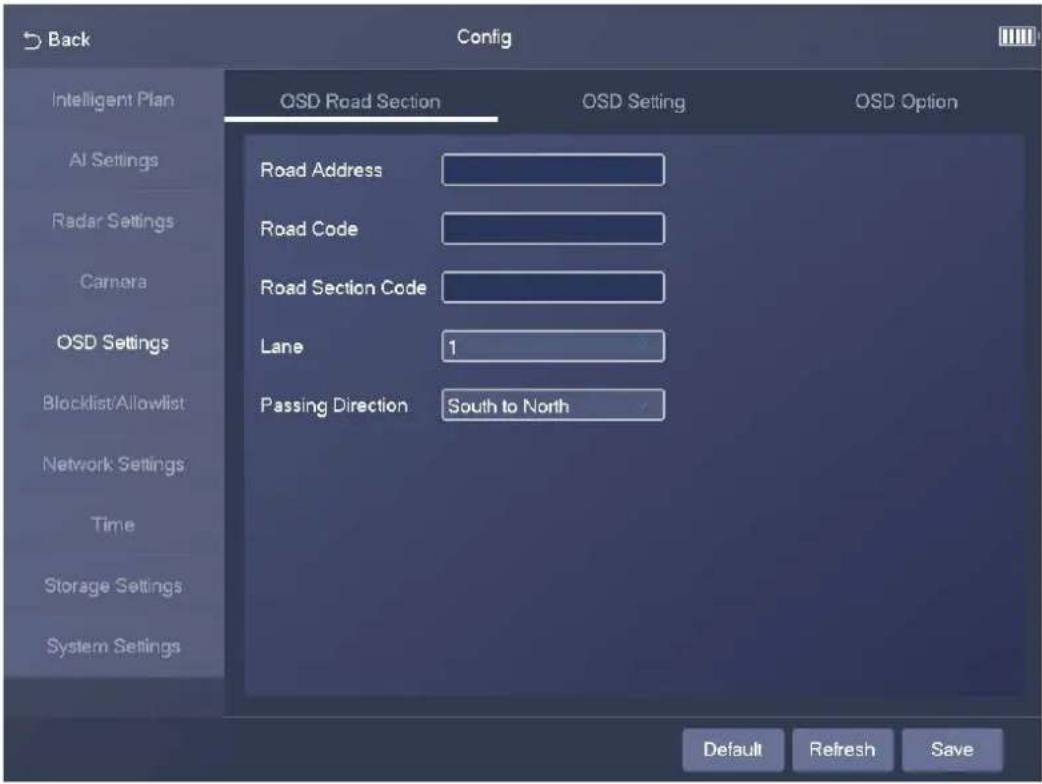Reload values with the Refresh button
The width and height of the screenshot is (1042, 784).
pyautogui.click(x=843, y=749)
